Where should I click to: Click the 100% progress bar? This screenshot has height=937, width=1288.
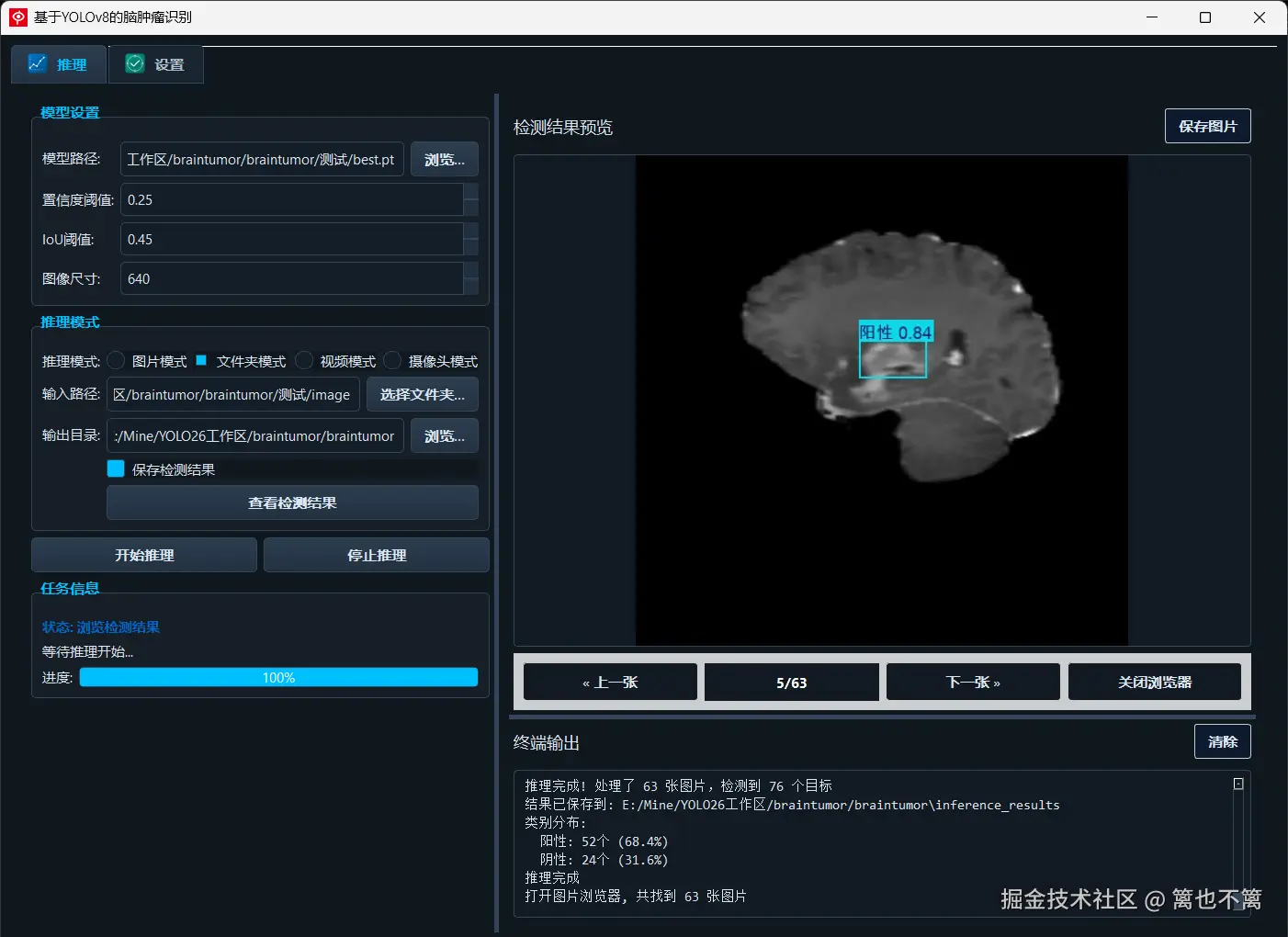pos(278,677)
